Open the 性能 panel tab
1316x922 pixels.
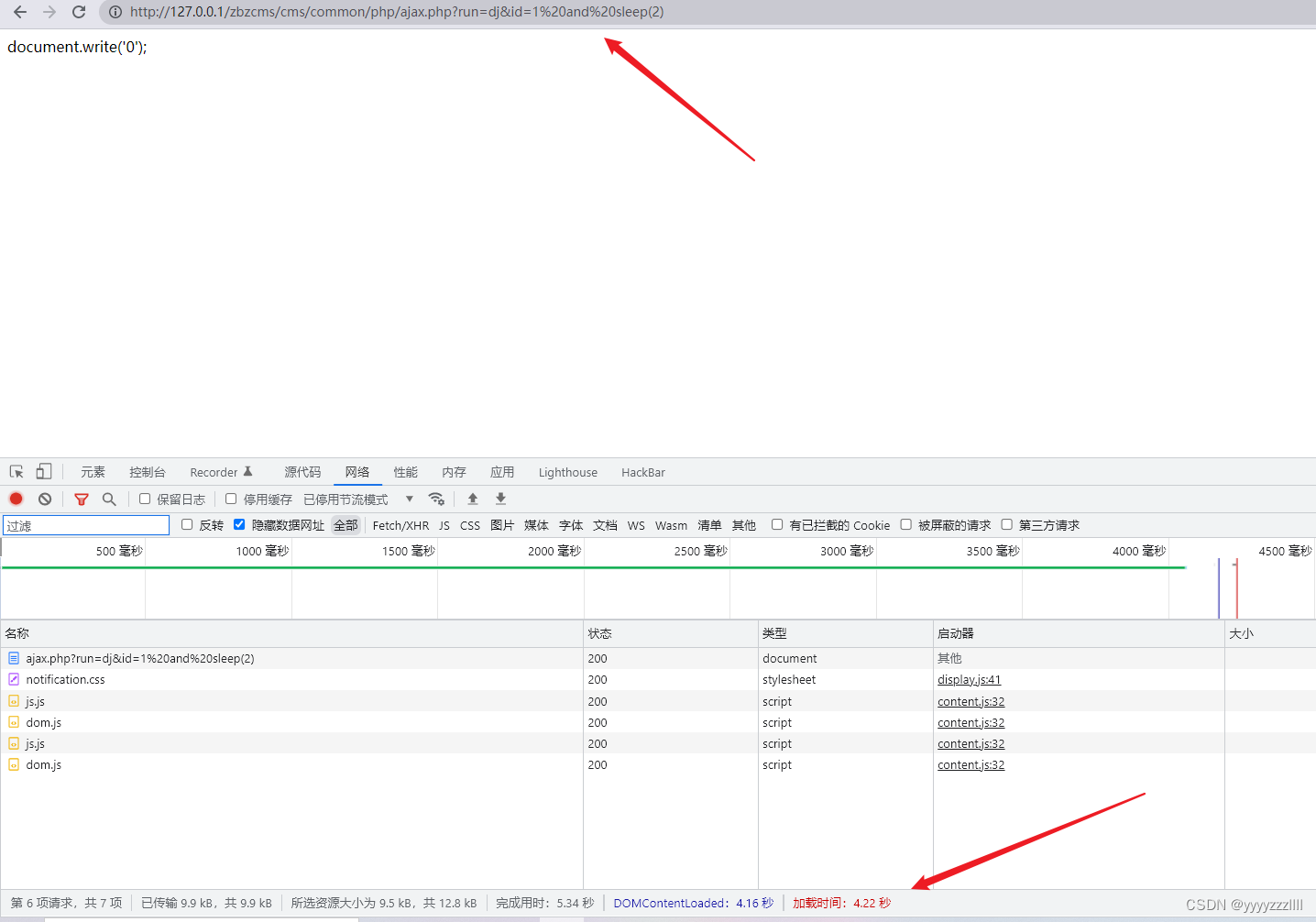pyautogui.click(x=406, y=472)
